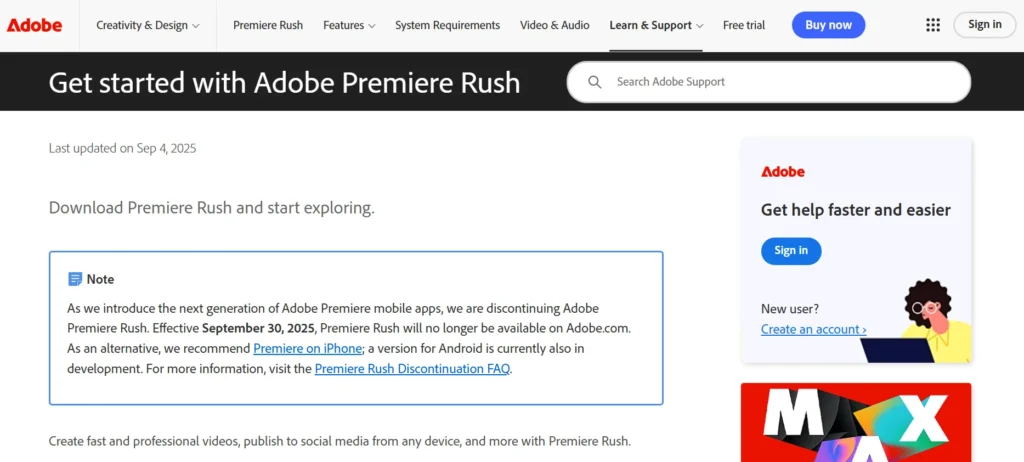This screenshot has width=1024, height=462.
Task: Expand the Creativity & Design menu
Action: (147, 25)
